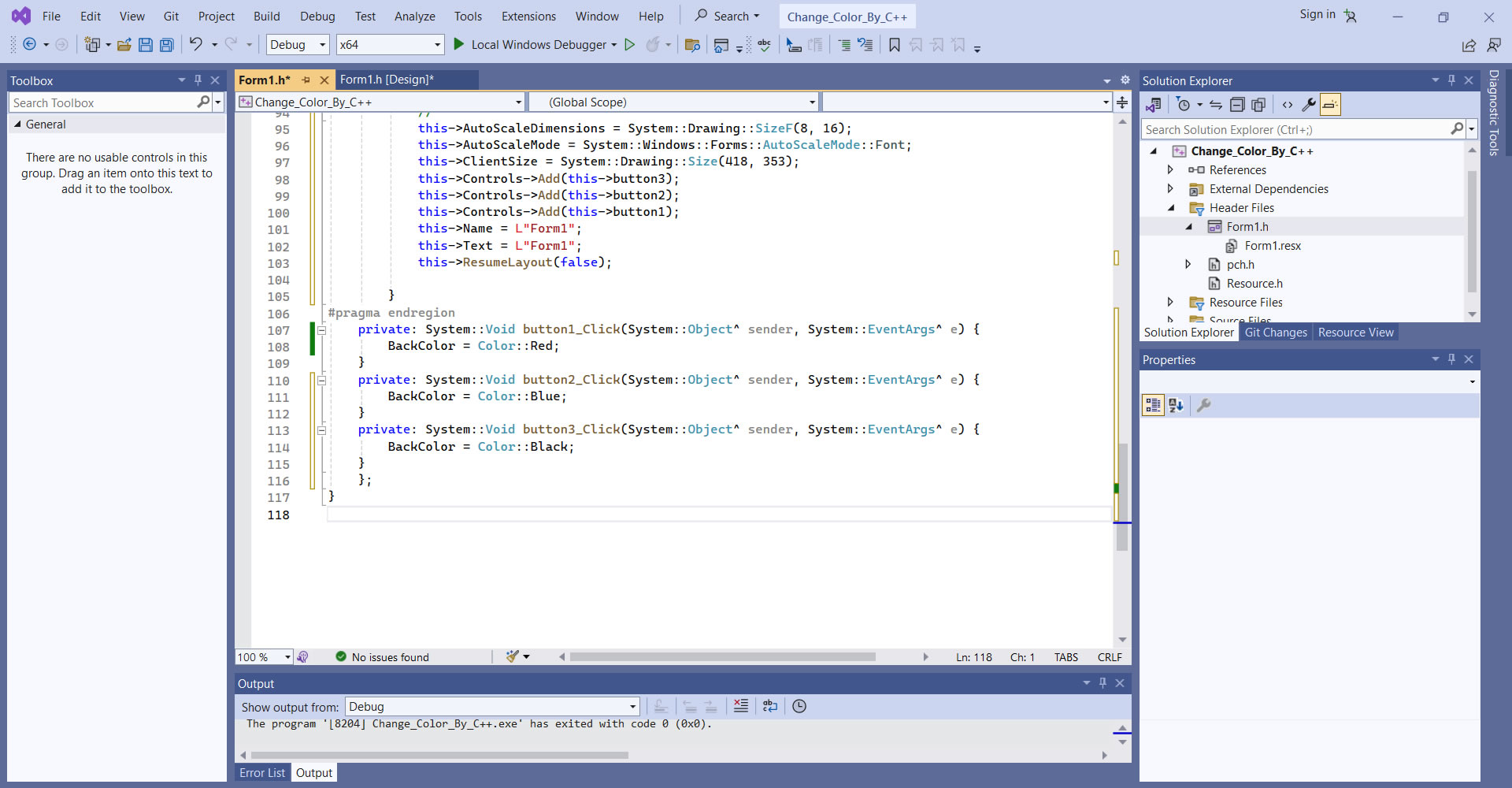Click the wrench Properties icon in Solution Explorer
Viewport: 1512px width, 788px height.
(x=1309, y=105)
